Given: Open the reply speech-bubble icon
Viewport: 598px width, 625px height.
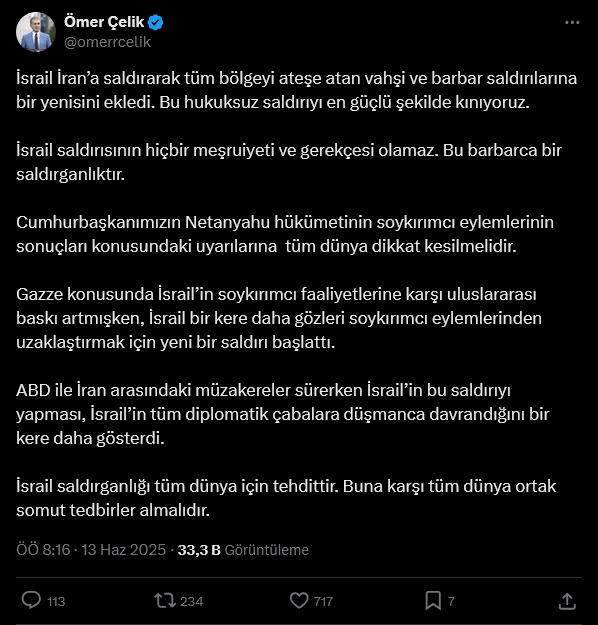Looking at the screenshot, I should point(31,600).
